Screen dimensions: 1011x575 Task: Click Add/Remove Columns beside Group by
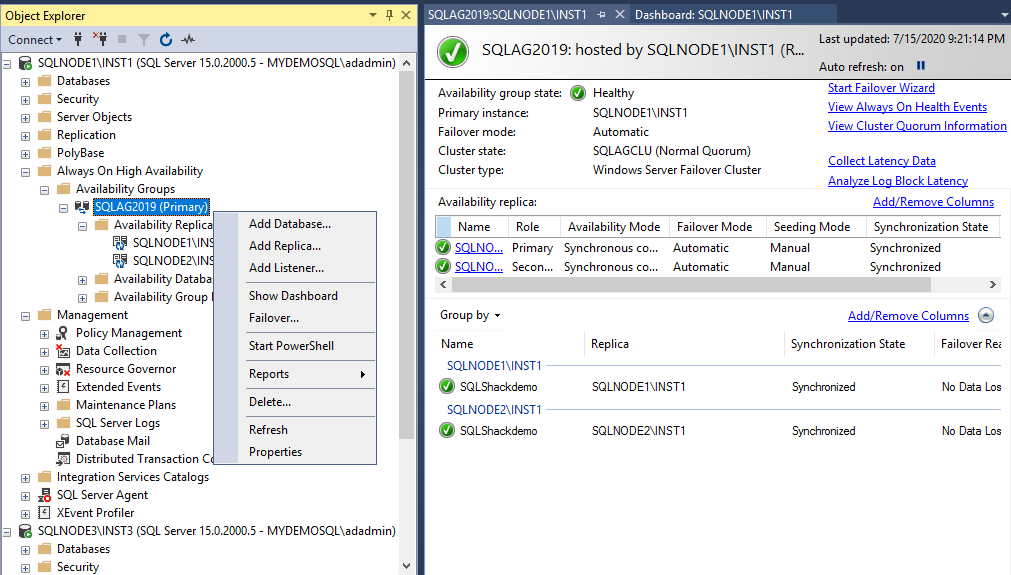click(908, 316)
